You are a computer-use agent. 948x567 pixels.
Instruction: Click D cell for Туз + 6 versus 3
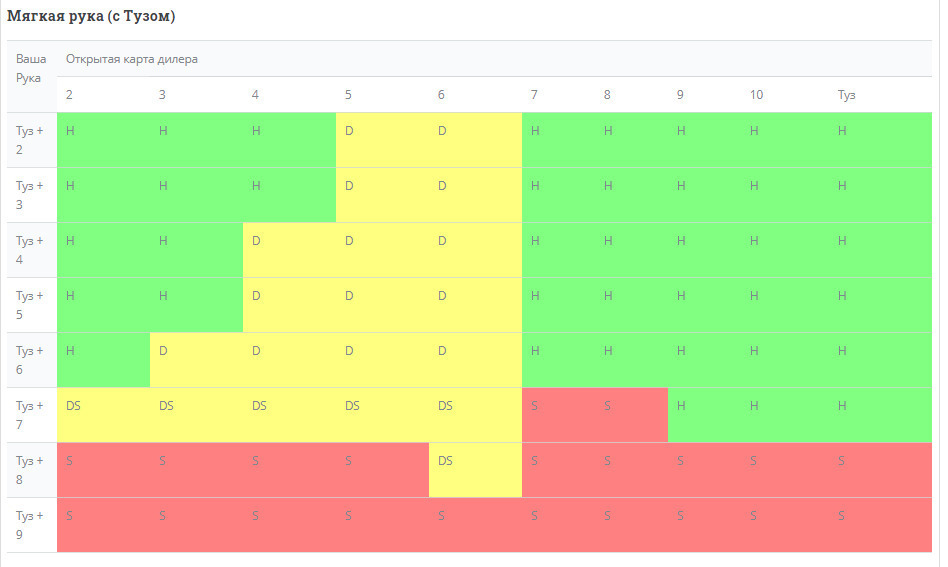point(196,360)
